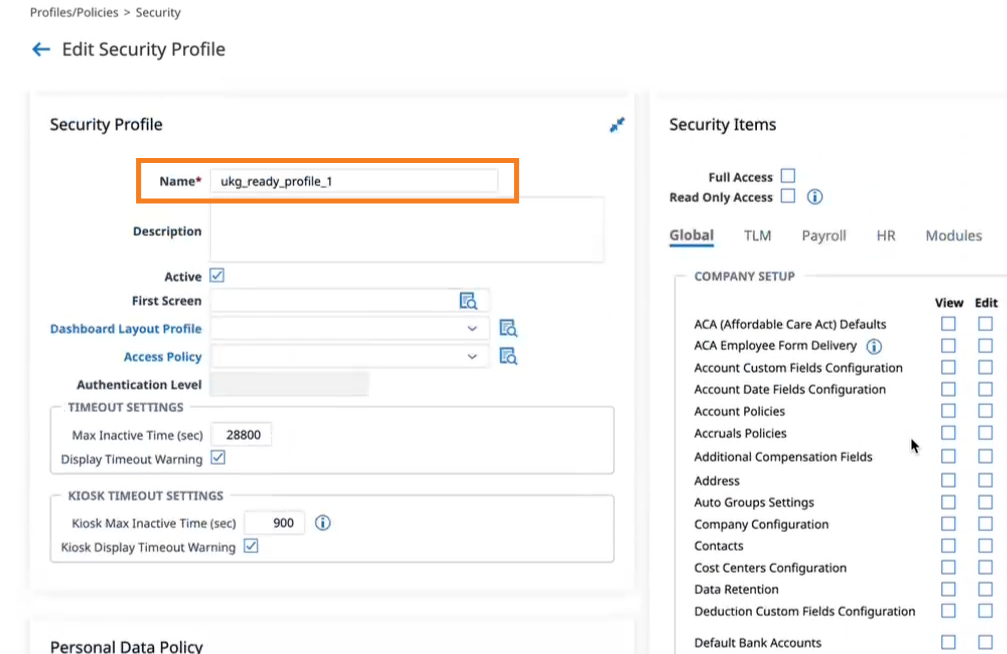
Task: Check View for Cost Centers Configuration
Action: (x=948, y=567)
